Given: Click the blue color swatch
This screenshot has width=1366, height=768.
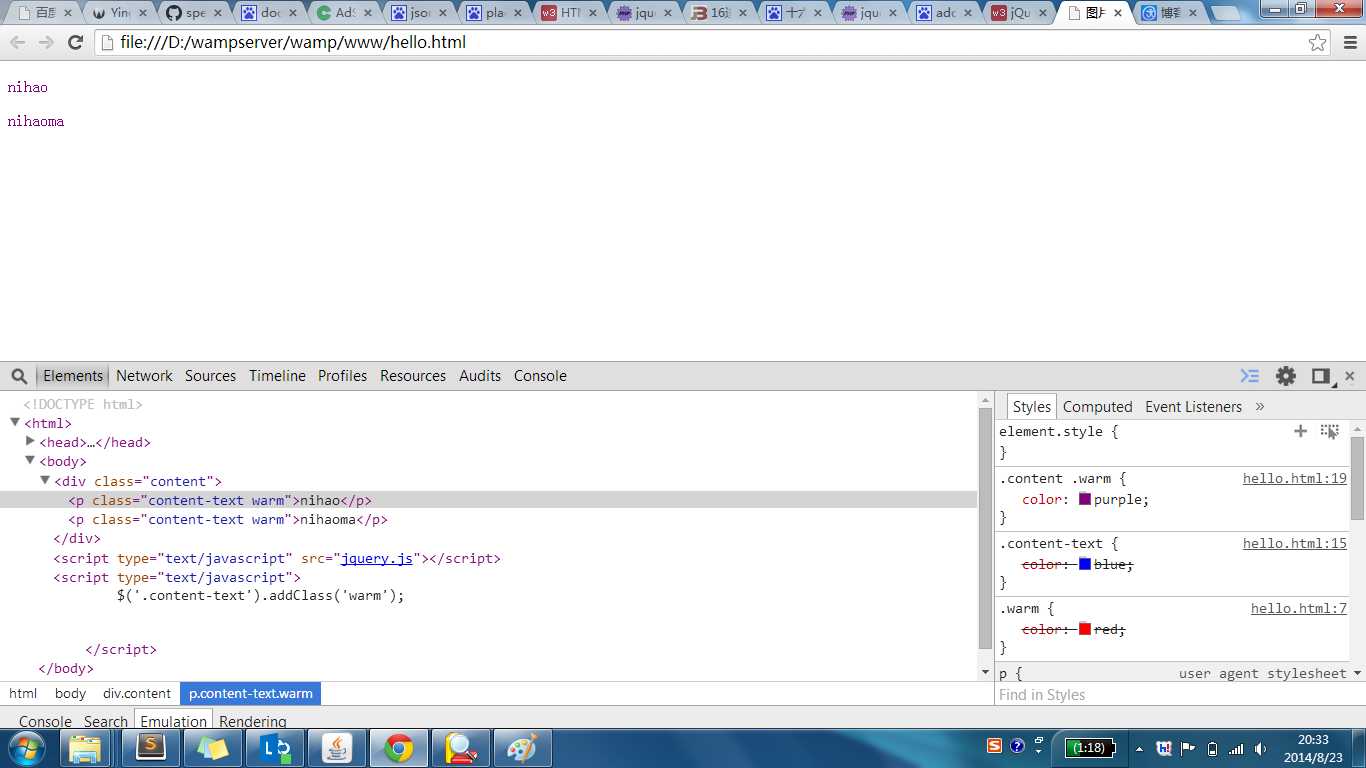Looking at the screenshot, I should coord(1084,564).
